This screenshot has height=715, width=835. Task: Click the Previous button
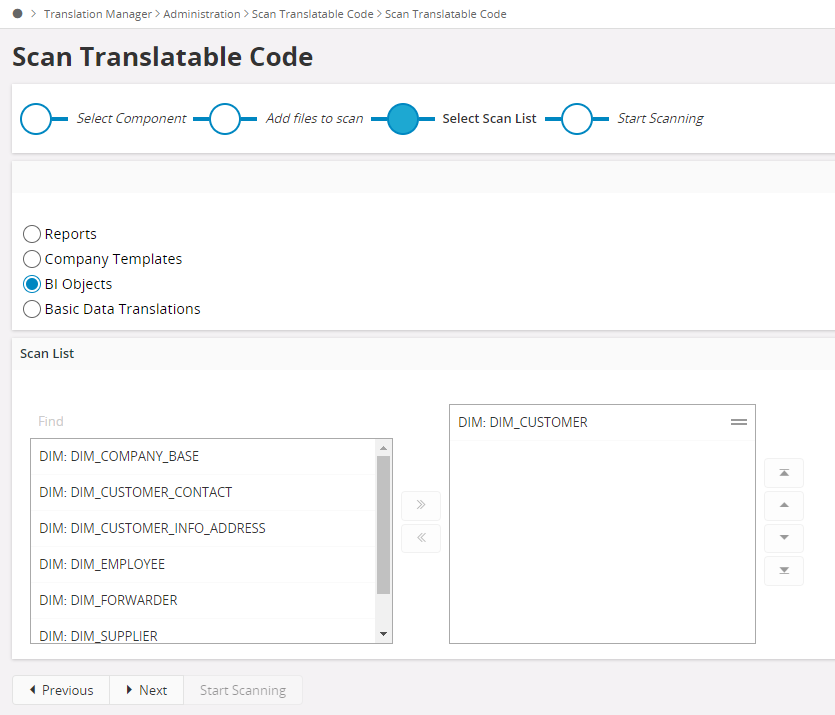pos(60,690)
